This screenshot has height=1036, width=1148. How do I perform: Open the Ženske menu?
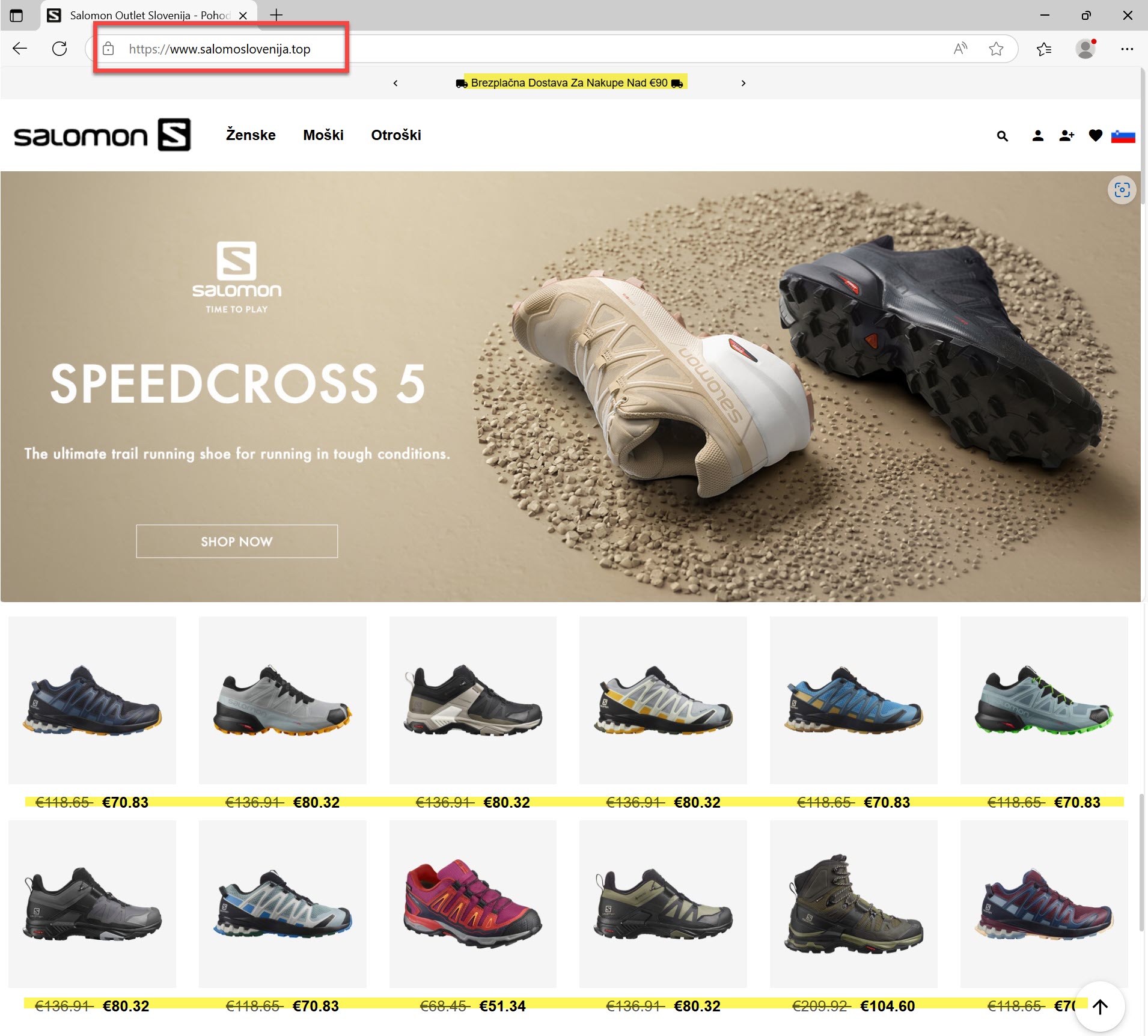(251, 135)
